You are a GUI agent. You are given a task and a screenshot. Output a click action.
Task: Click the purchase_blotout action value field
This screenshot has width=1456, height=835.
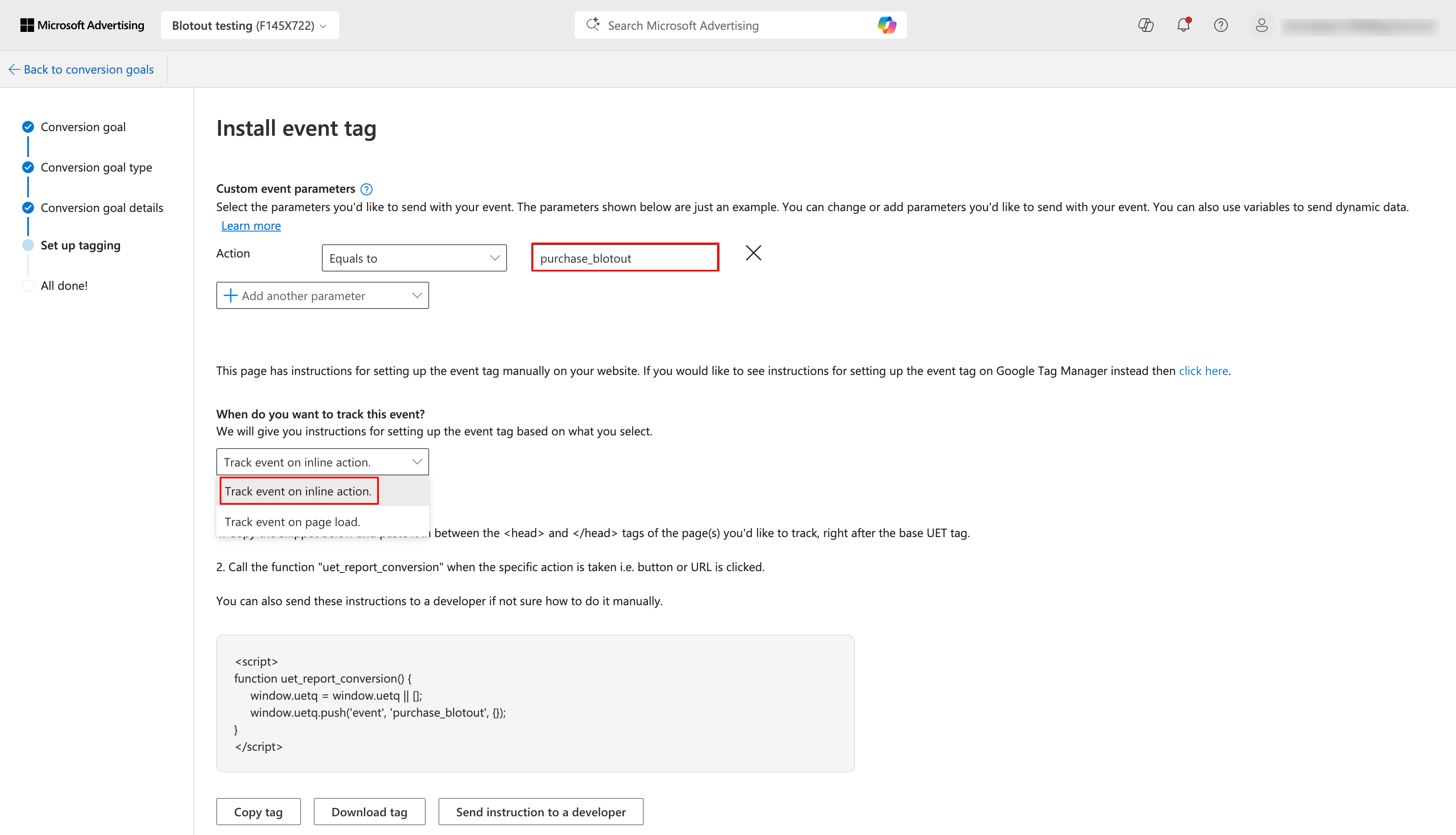[x=625, y=258]
